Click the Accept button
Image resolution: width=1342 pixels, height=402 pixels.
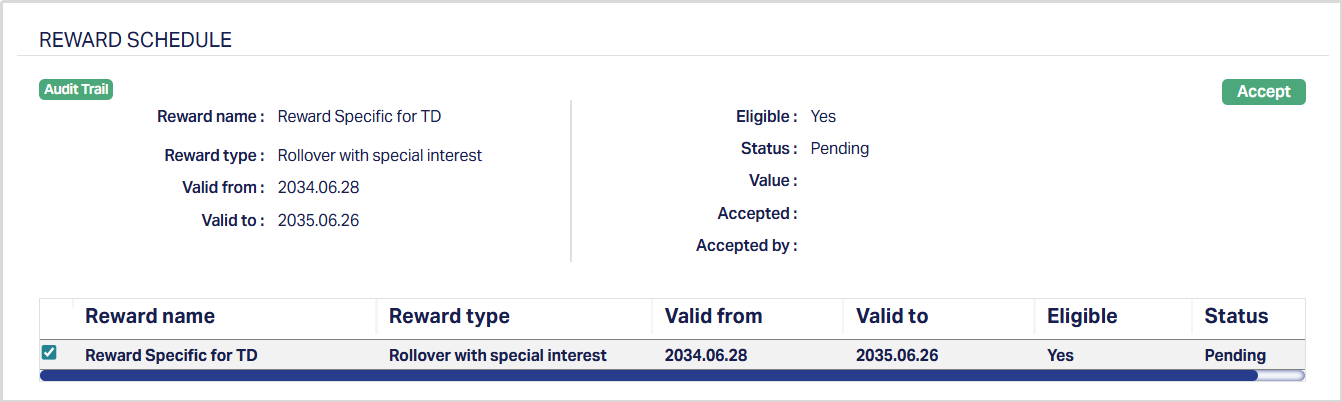[x=1263, y=91]
